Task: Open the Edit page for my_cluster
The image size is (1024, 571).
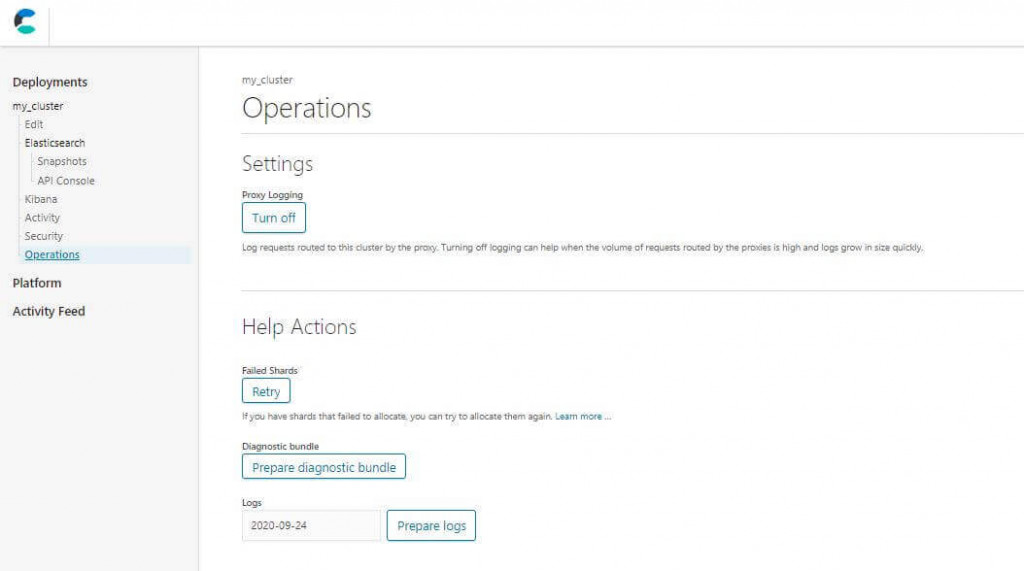Action: pyautogui.click(x=34, y=124)
